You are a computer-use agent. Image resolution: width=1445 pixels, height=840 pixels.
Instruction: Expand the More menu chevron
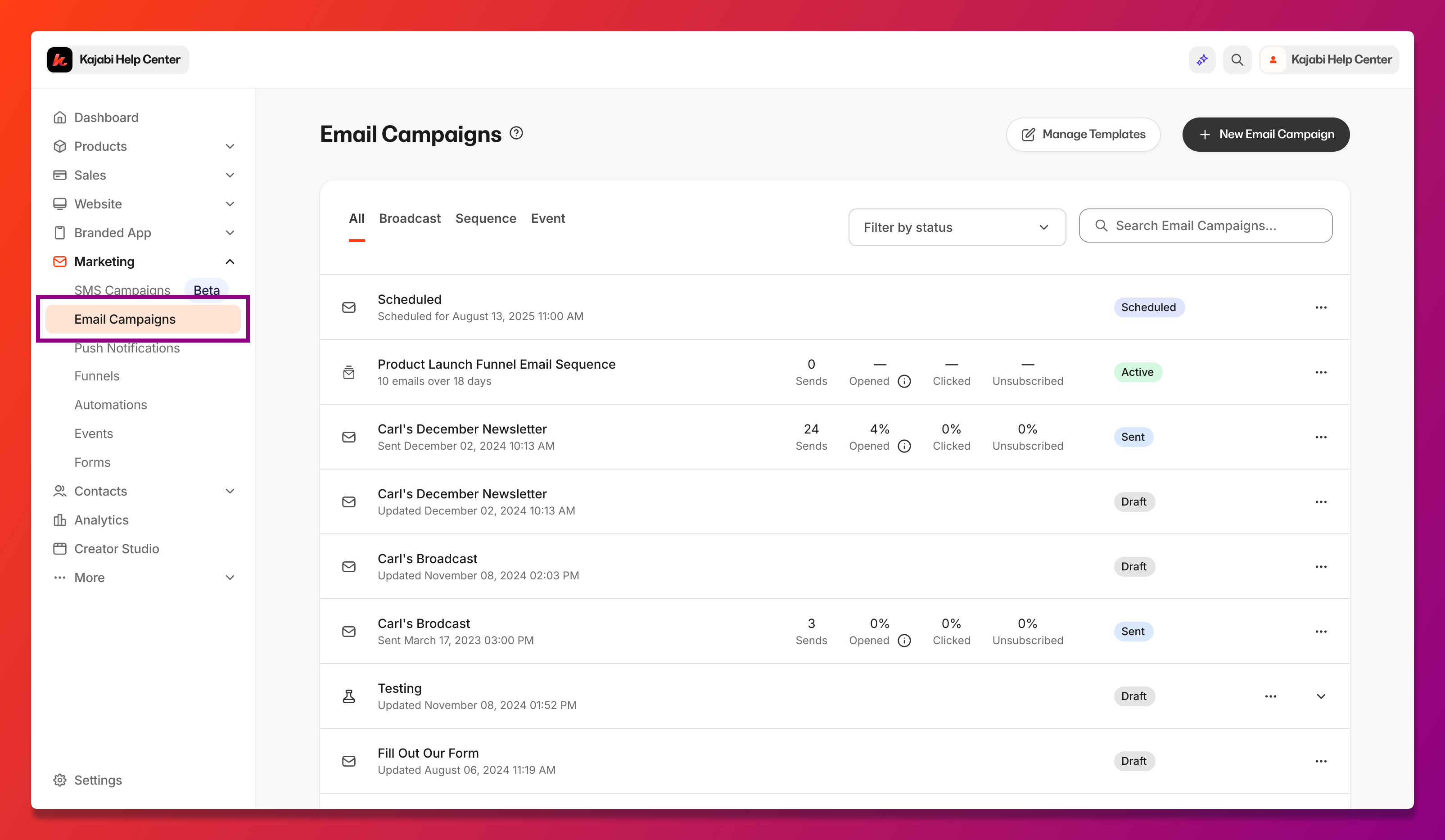(230, 578)
